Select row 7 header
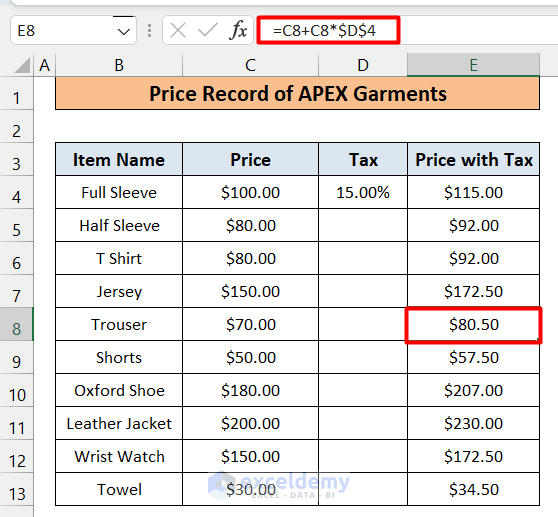Image resolution: width=558 pixels, height=517 pixels. click(16, 291)
